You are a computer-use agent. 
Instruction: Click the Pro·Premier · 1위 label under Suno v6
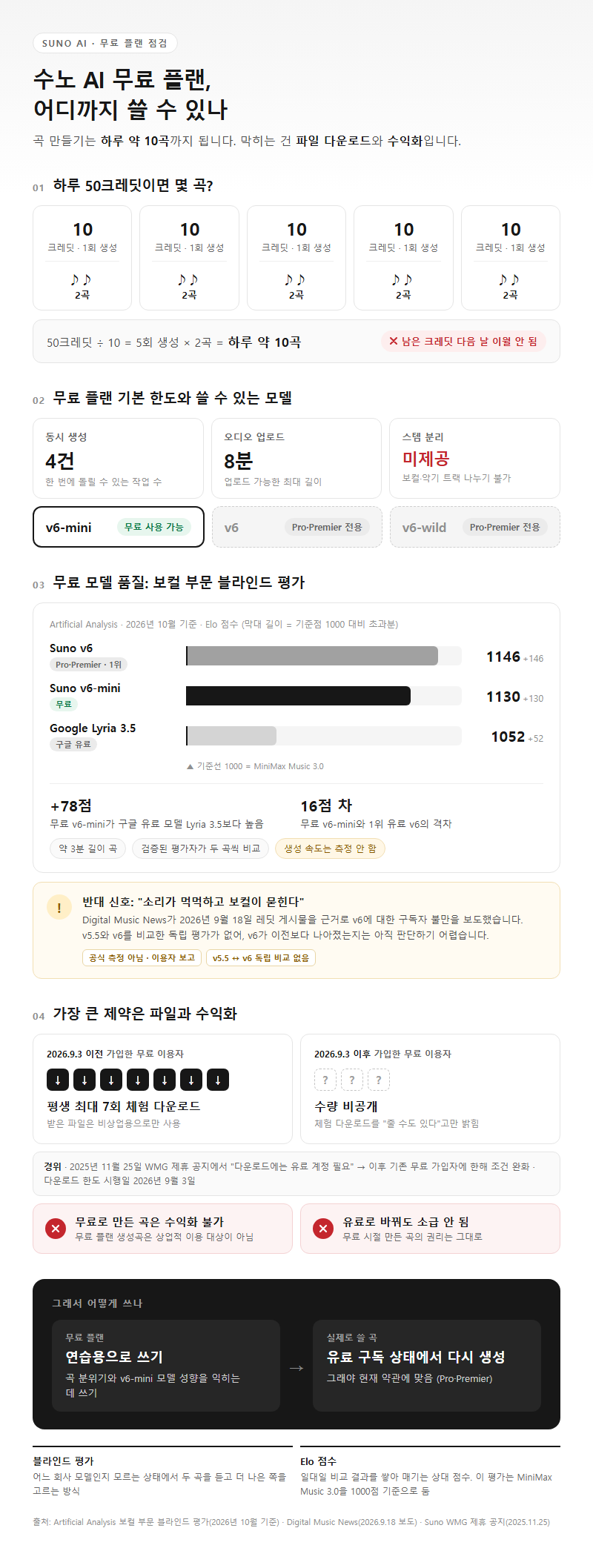point(89,665)
